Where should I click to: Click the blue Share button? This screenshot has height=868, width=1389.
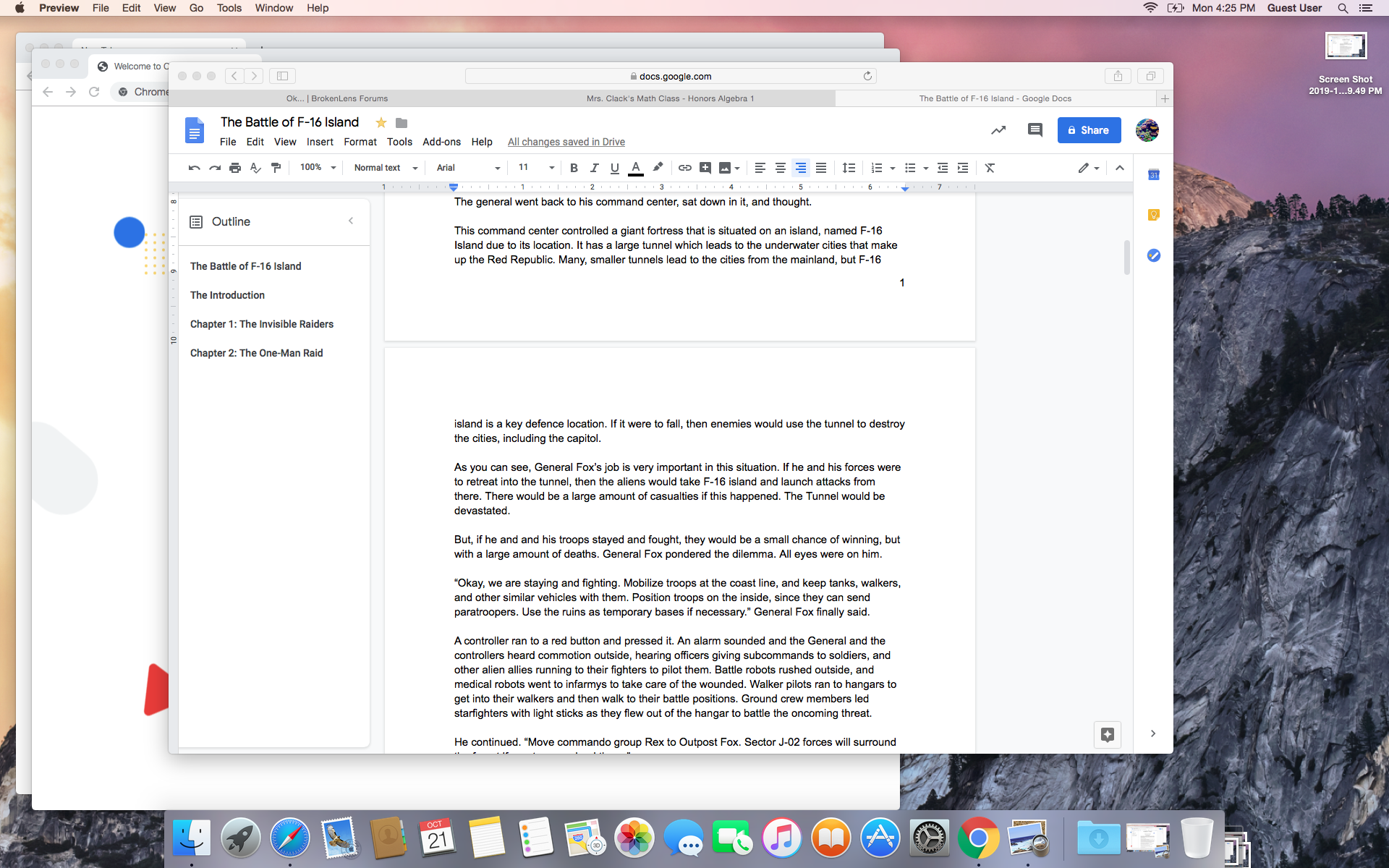click(1089, 130)
